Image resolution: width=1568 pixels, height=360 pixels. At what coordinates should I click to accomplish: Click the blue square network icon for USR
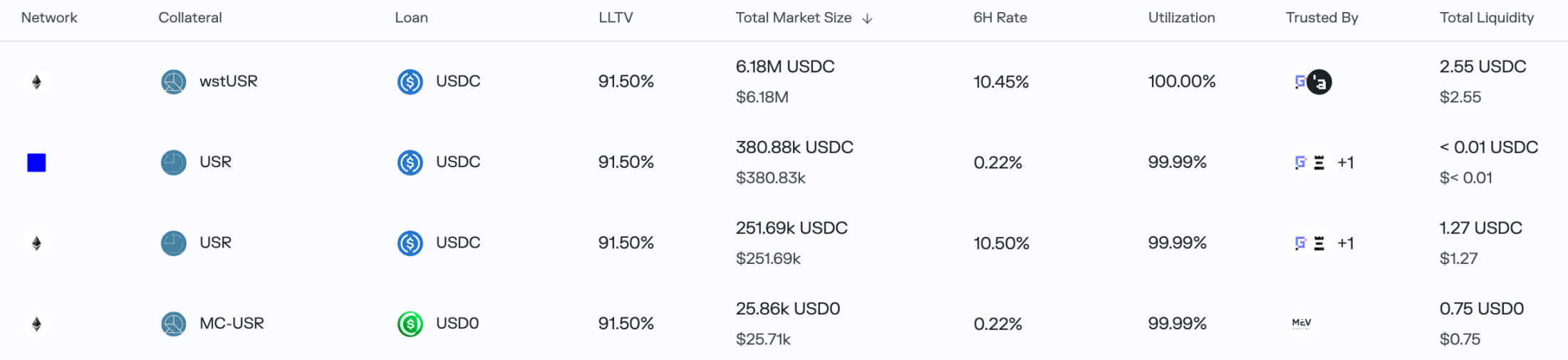click(36, 163)
